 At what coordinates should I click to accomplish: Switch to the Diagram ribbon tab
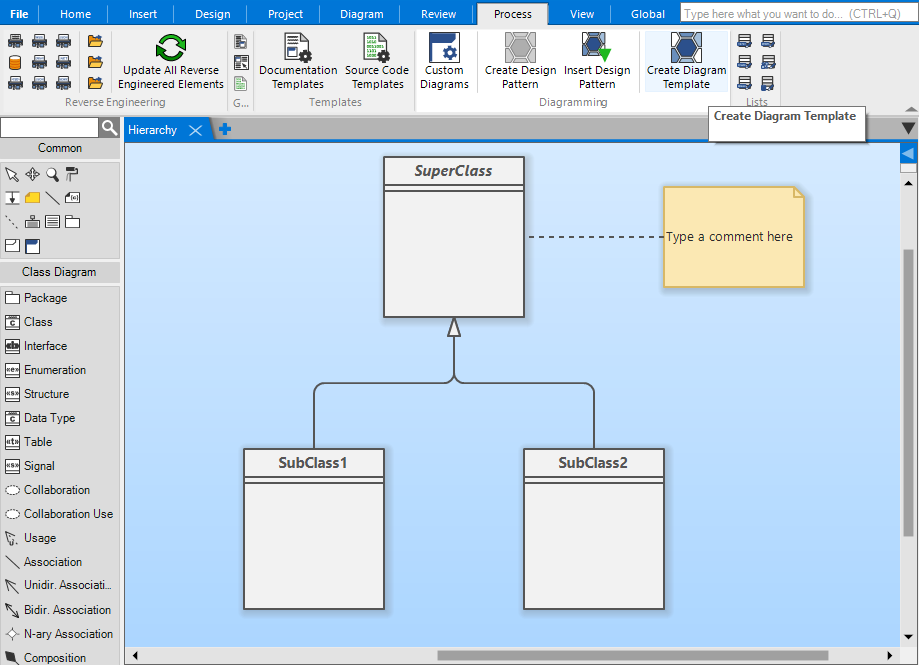pyautogui.click(x=361, y=14)
